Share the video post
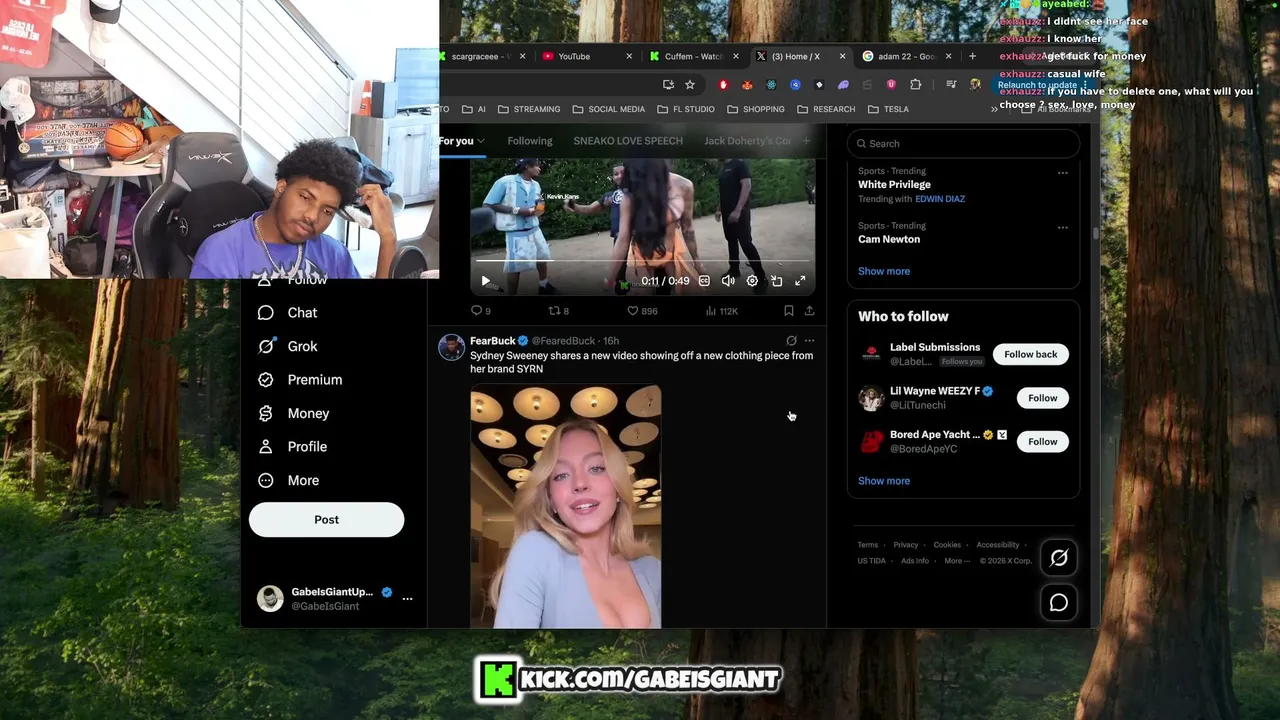This screenshot has height=720, width=1280. pyautogui.click(x=809, y=311)
